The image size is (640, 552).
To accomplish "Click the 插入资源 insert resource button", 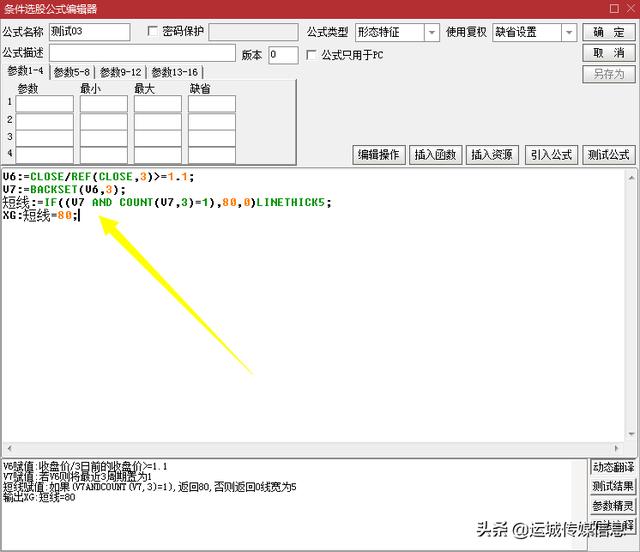I will coord(492,155).
